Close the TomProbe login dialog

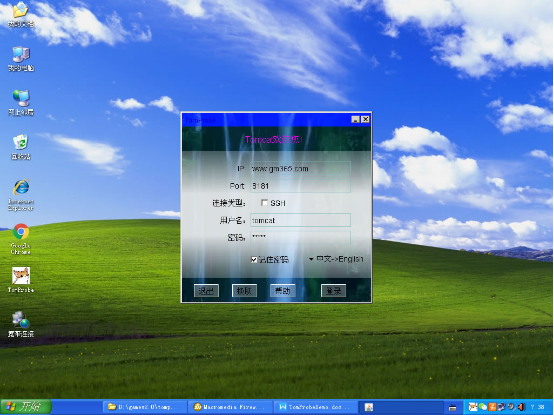pyautogui.click(x=365, y=120)
